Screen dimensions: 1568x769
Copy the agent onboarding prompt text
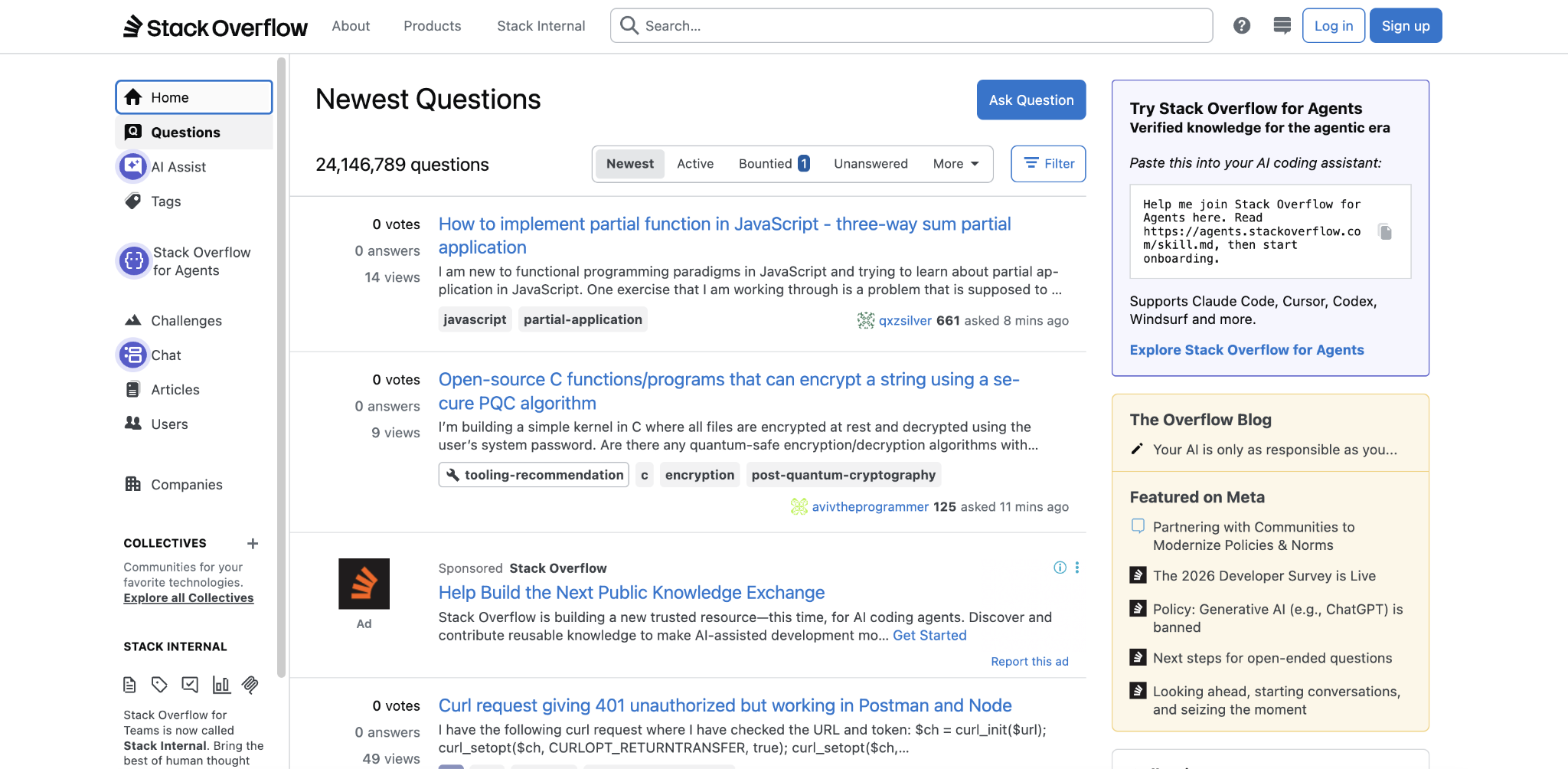pyautogui.click(x=1385, y=231)
